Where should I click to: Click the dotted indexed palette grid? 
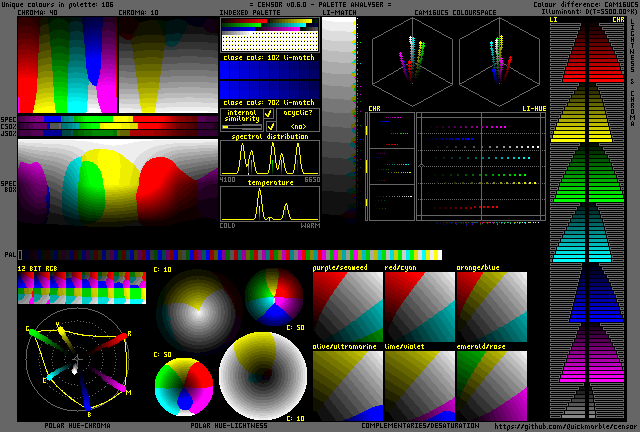pos(269,40)
